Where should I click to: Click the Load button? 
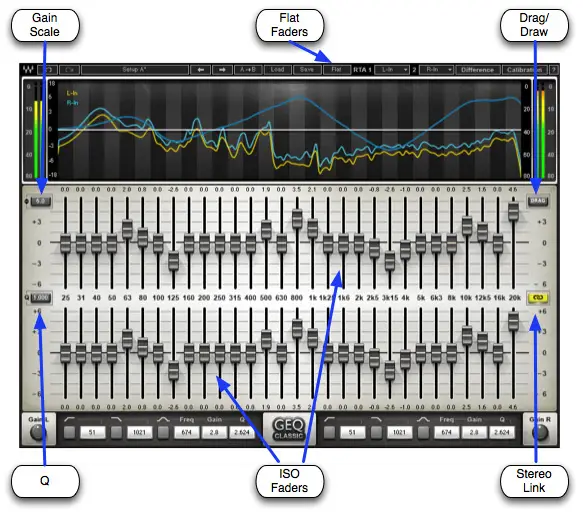click(277, 70)
